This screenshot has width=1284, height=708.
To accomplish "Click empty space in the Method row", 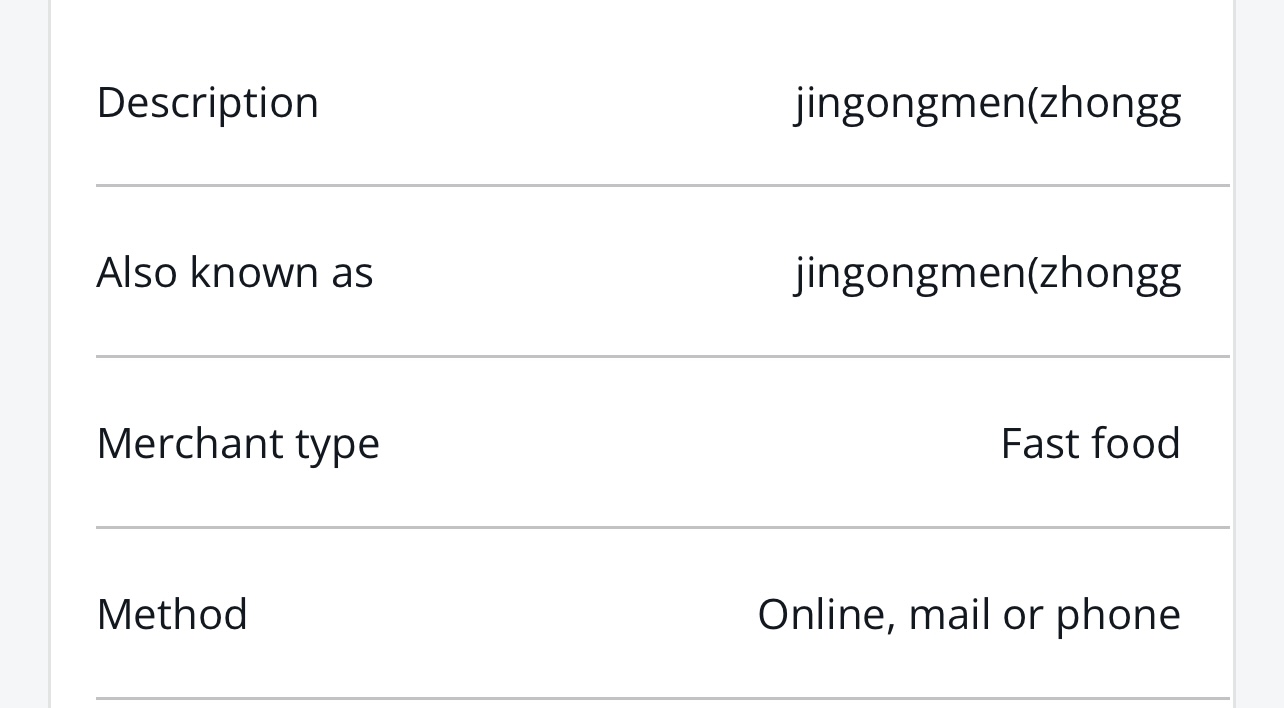I will coord(500,614).
